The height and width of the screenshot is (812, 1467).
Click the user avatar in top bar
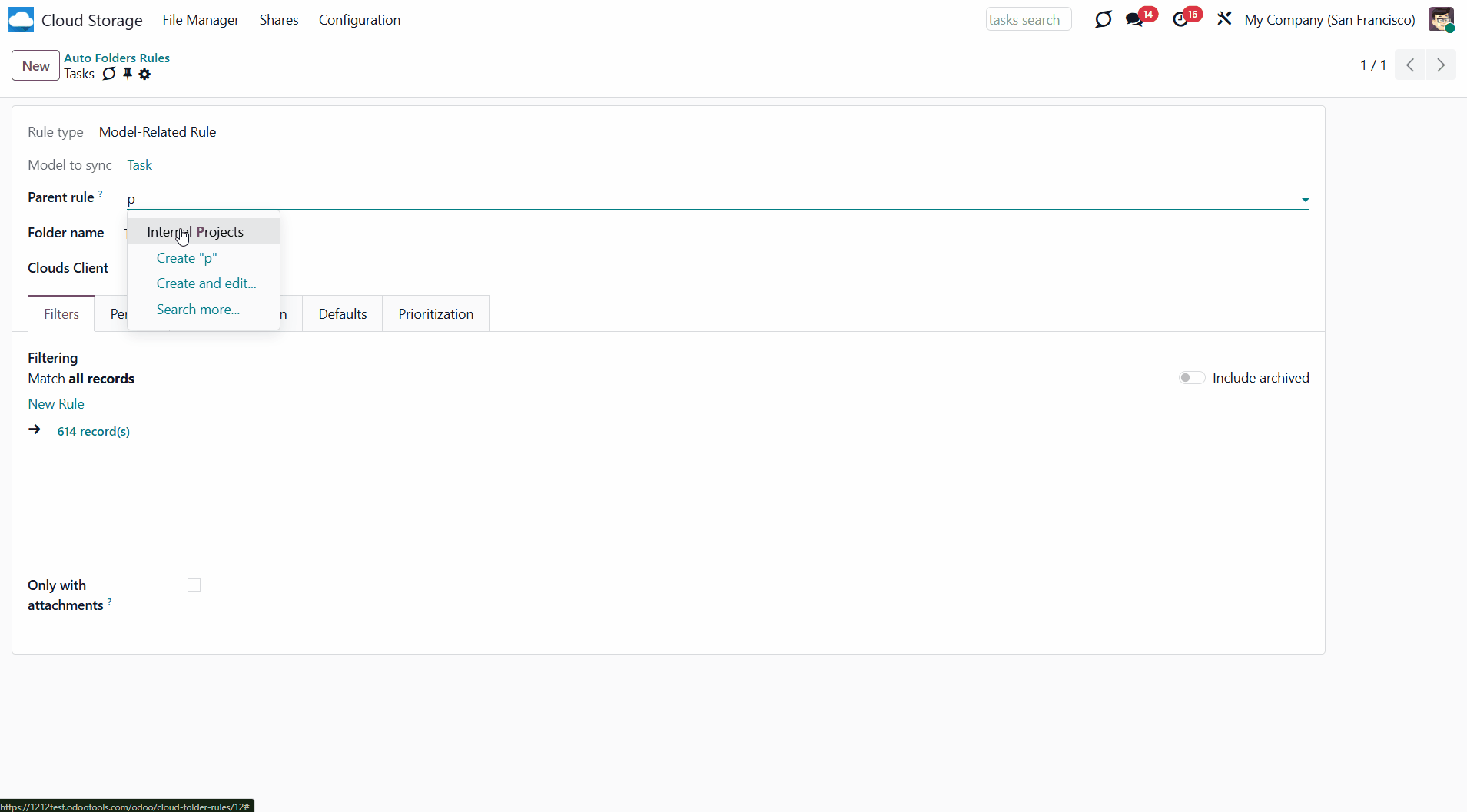click(x=1440, y=20)
